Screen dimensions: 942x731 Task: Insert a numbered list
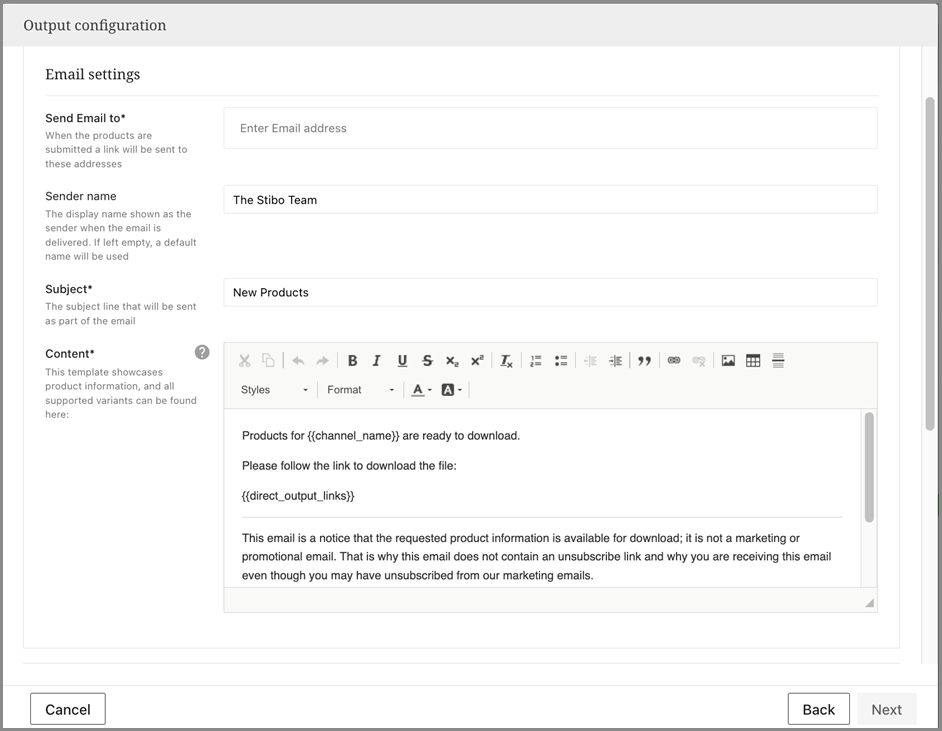(536, 361)
